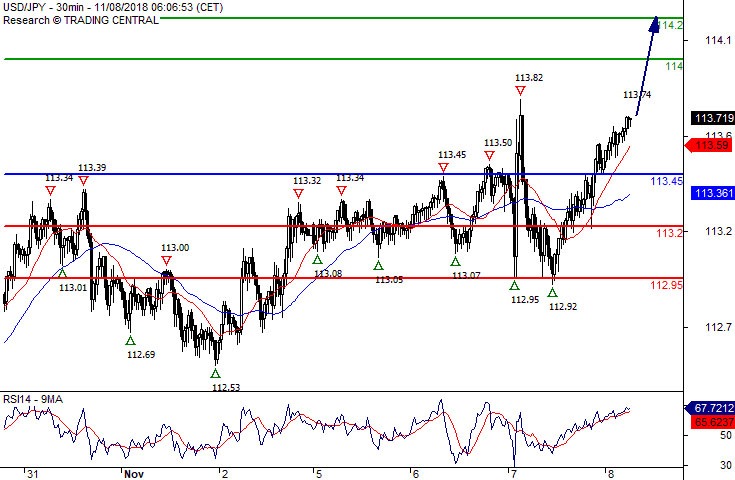Select the 113.07 trough price label

pyautogui.click(x=466, y=276)
